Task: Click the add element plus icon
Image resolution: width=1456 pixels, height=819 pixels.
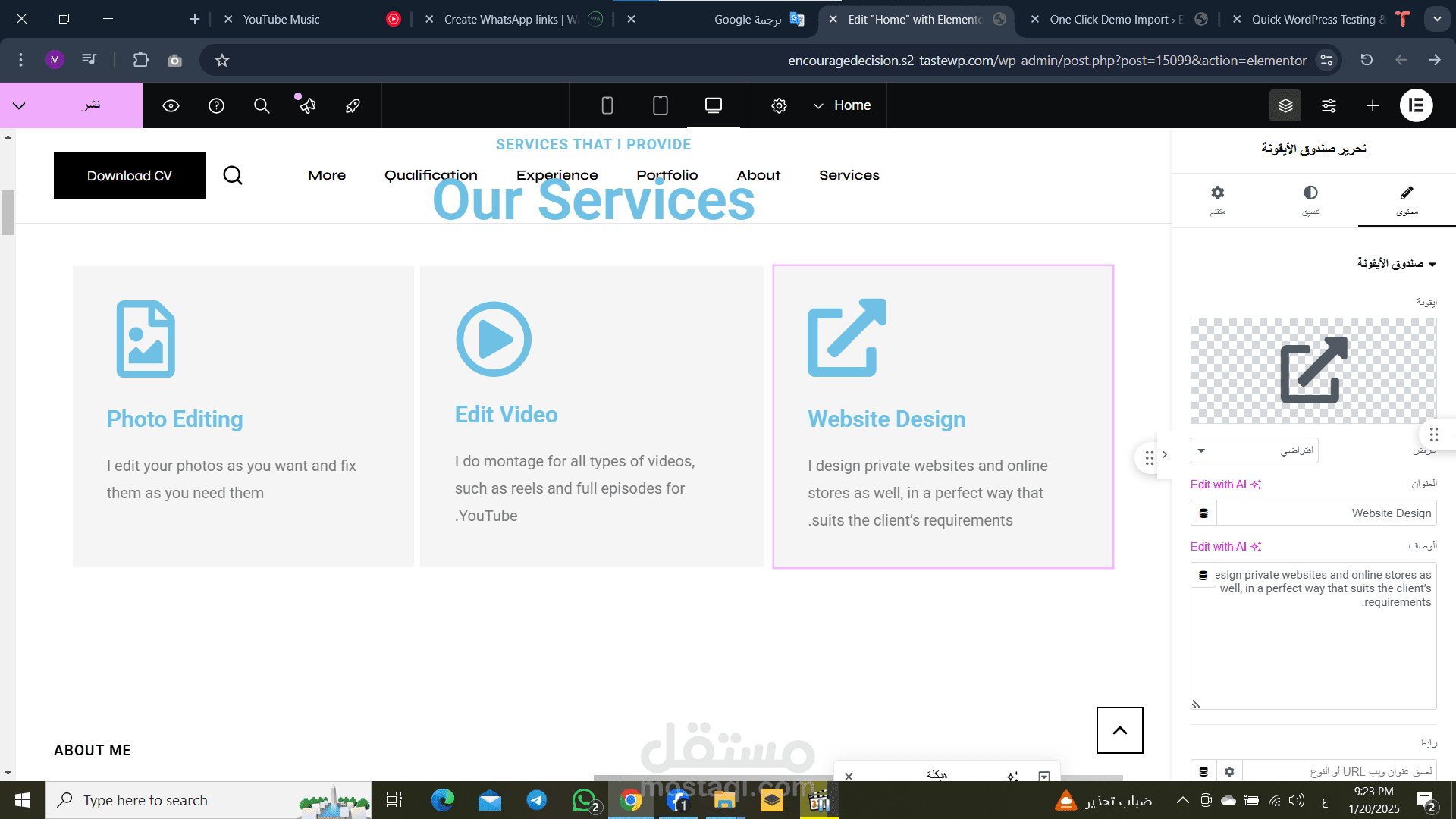Action: 1373,105
